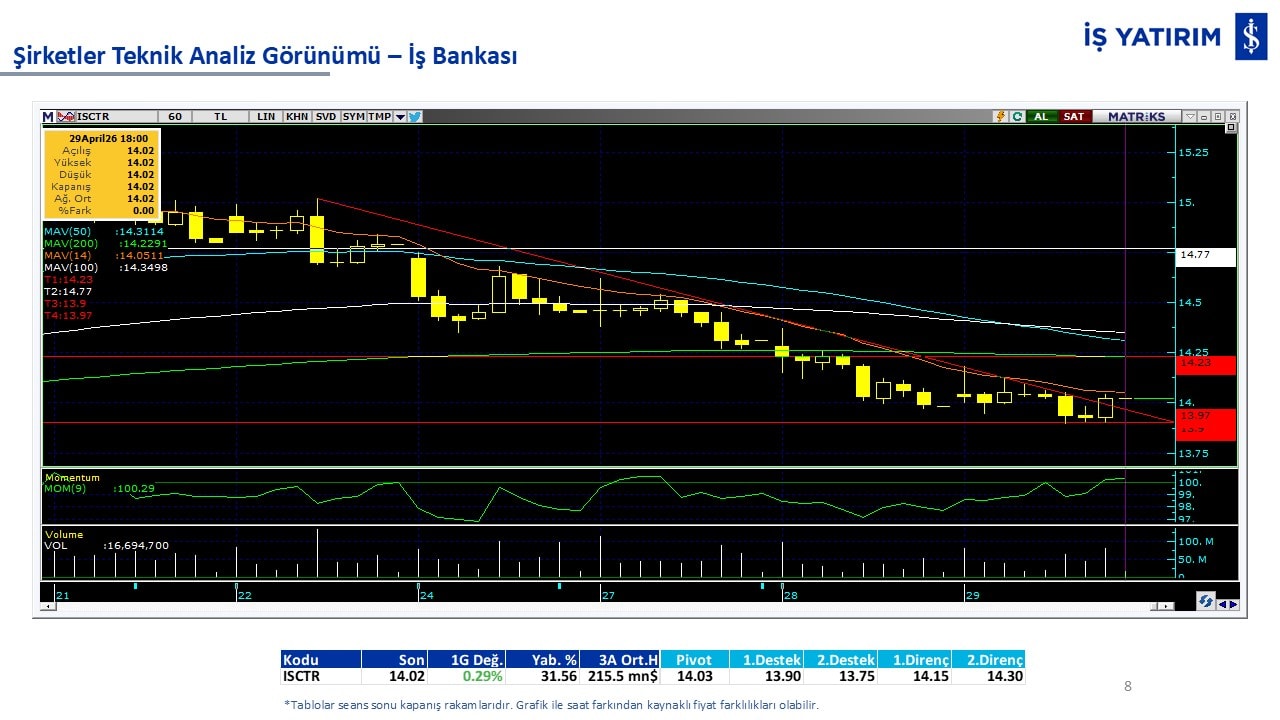Click the blue sync icon at chart bottom
This screenshot has width=1280, height=720.
(x=1206, y=601)
